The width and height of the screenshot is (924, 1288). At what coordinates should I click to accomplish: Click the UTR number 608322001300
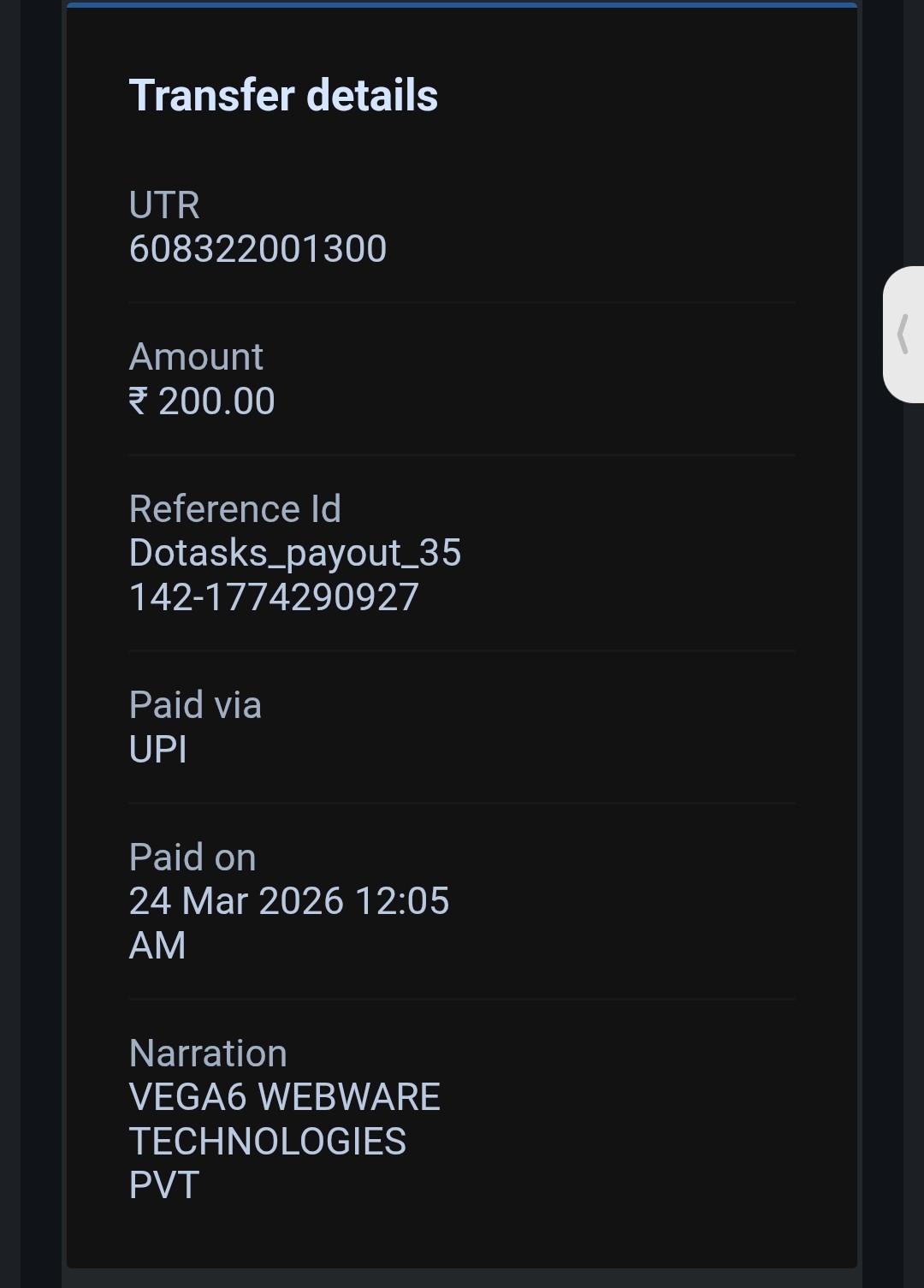point(258,249)
